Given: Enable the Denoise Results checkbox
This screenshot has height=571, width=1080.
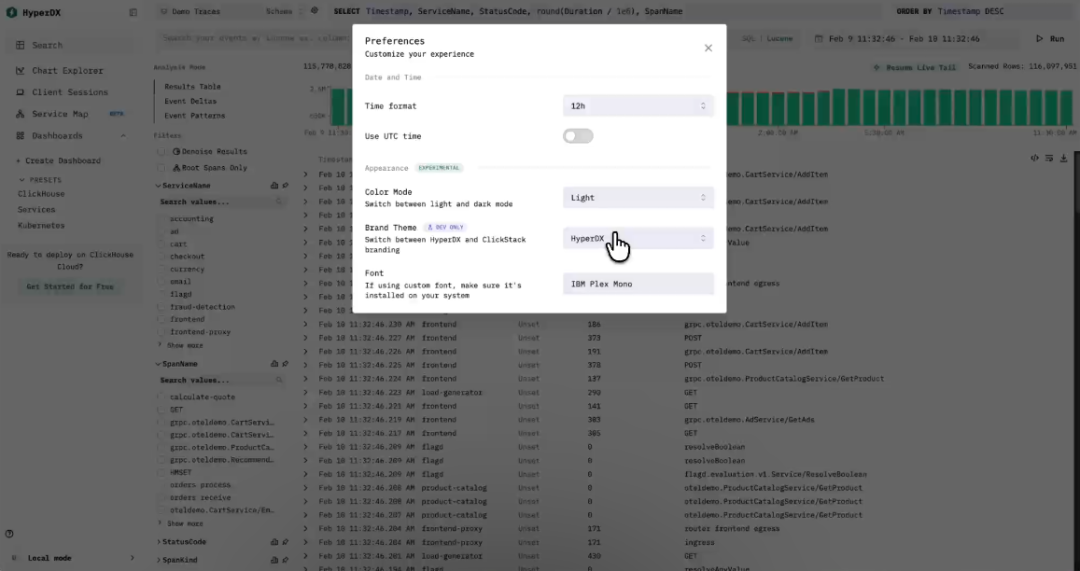Looking at the screenshot, I should coord(161,152).
